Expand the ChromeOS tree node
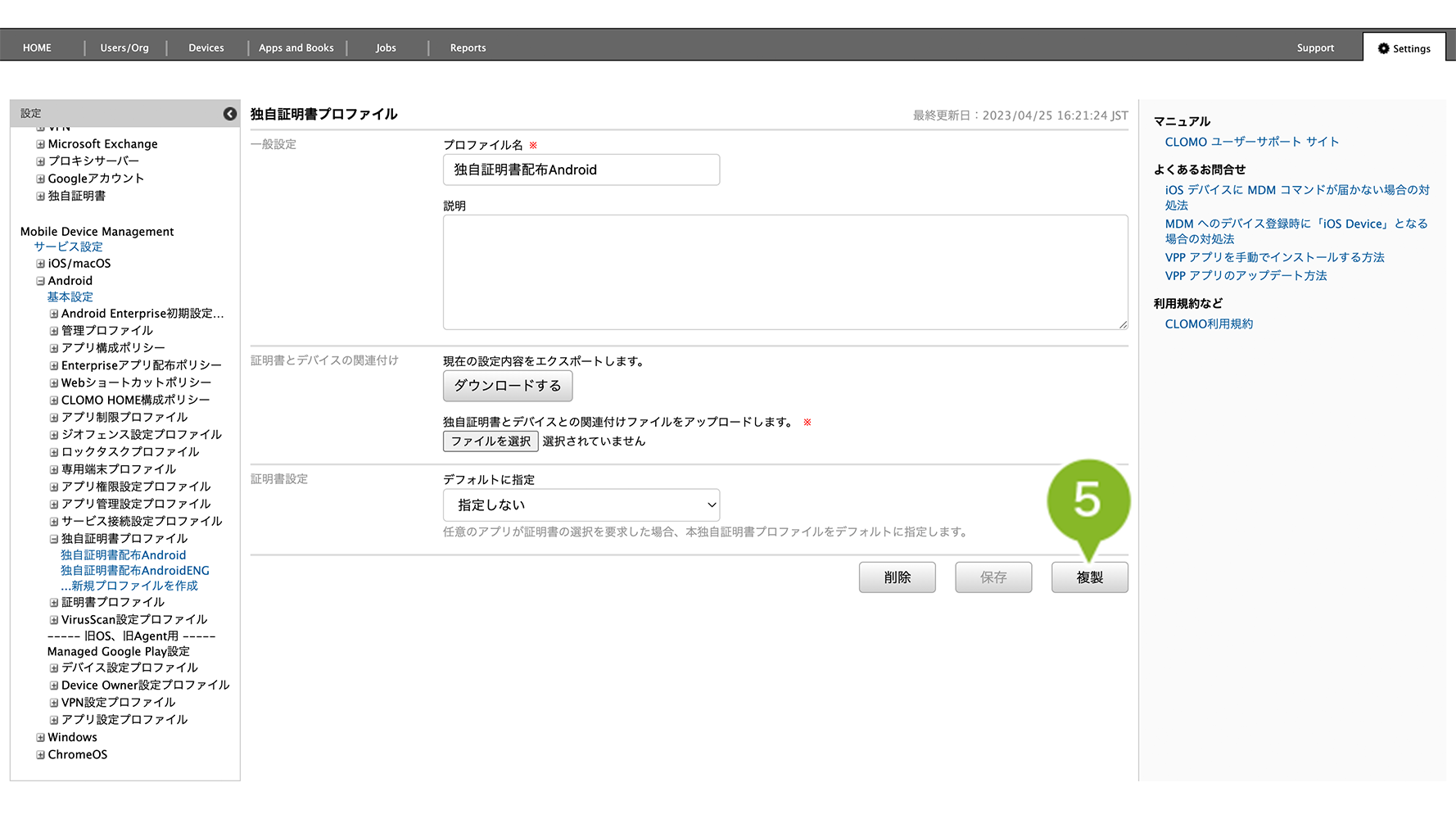Image resolution: width=1456 pixels, height=819 pixels. point(40,755)
